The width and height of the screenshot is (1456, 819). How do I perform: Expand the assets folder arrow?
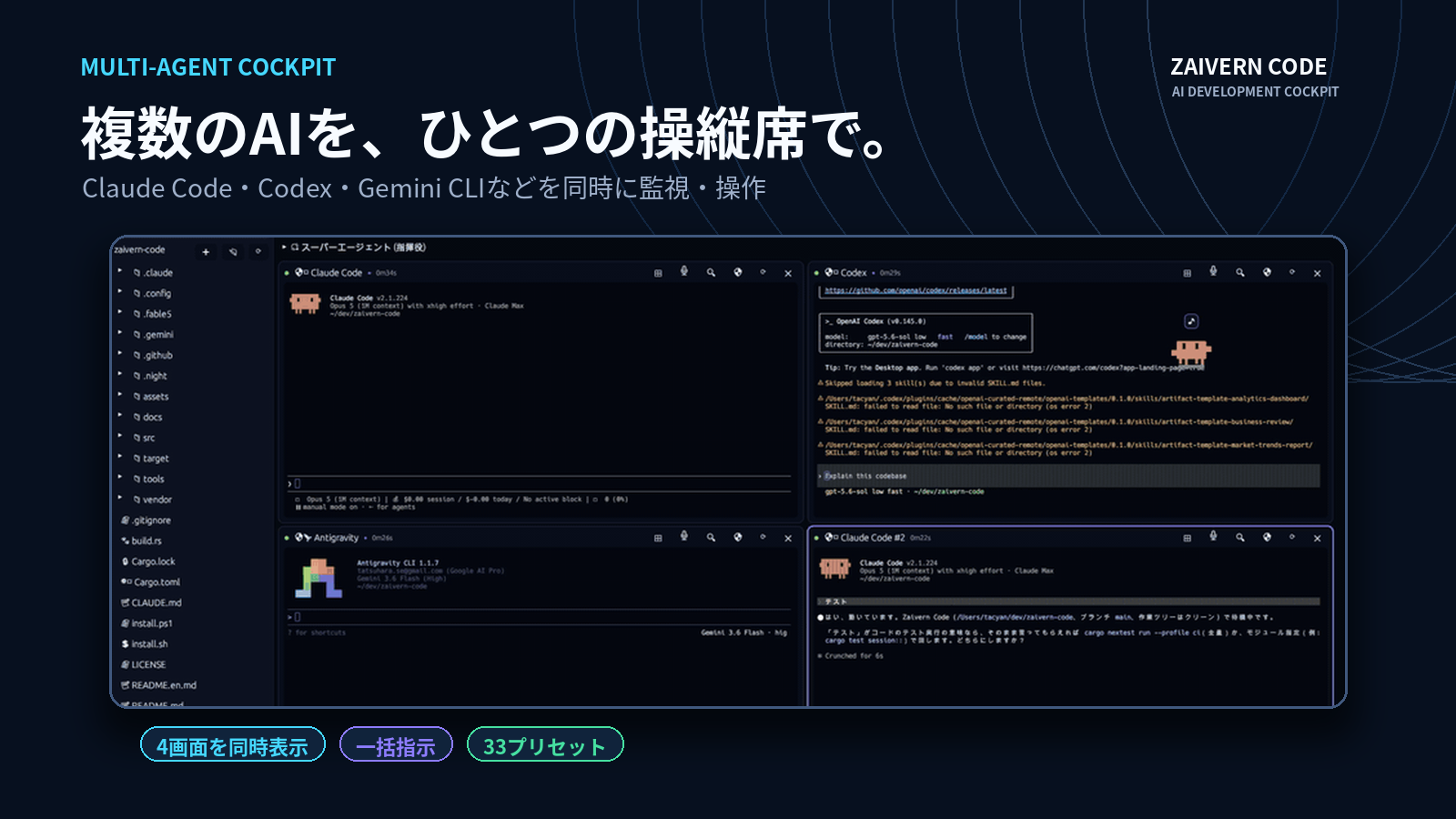(120, 395)
